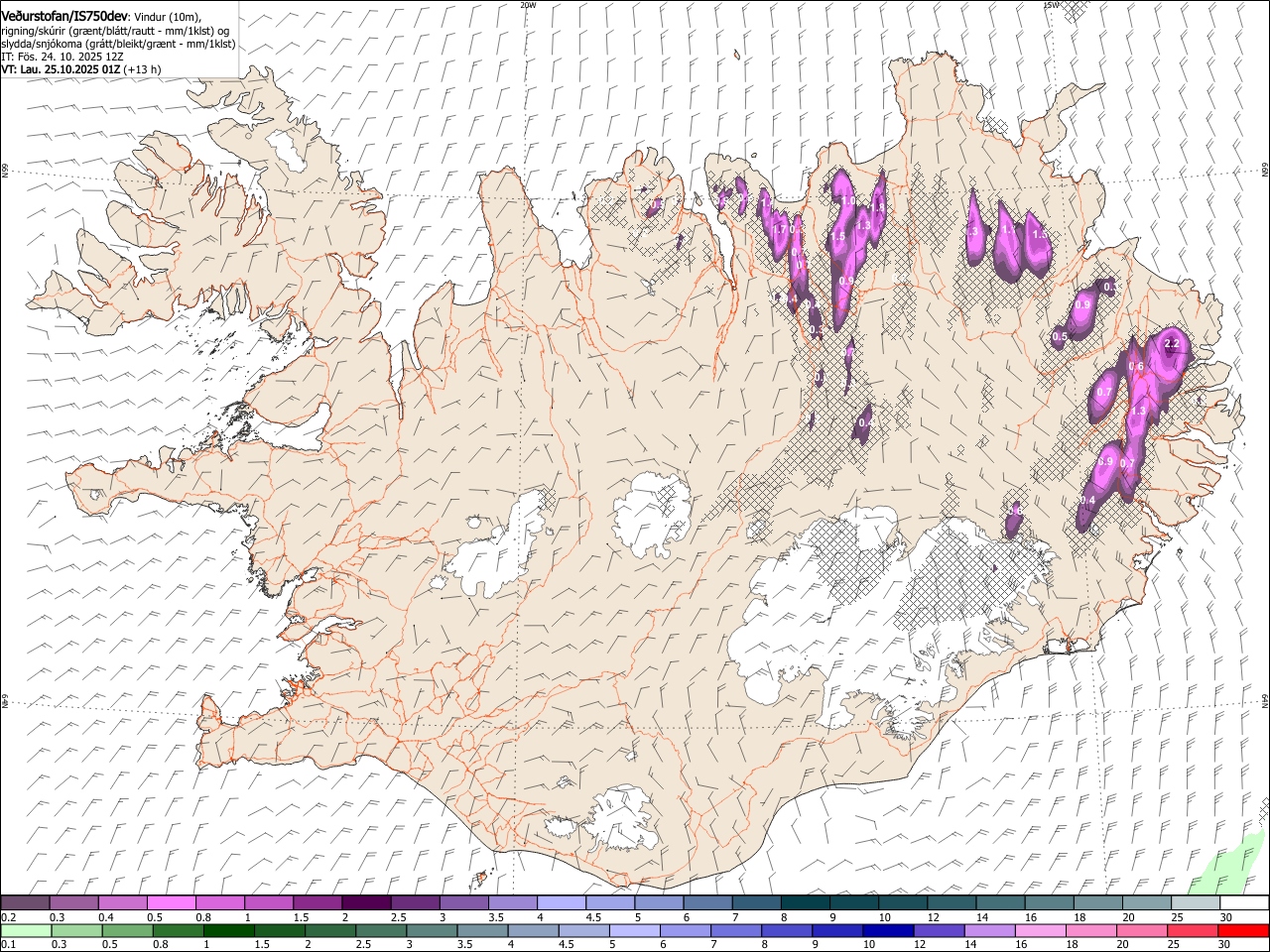1270x952 pixels.
Task: Pick the white swatch labeled 30 in upper legend
Action: coord(1244,902)
